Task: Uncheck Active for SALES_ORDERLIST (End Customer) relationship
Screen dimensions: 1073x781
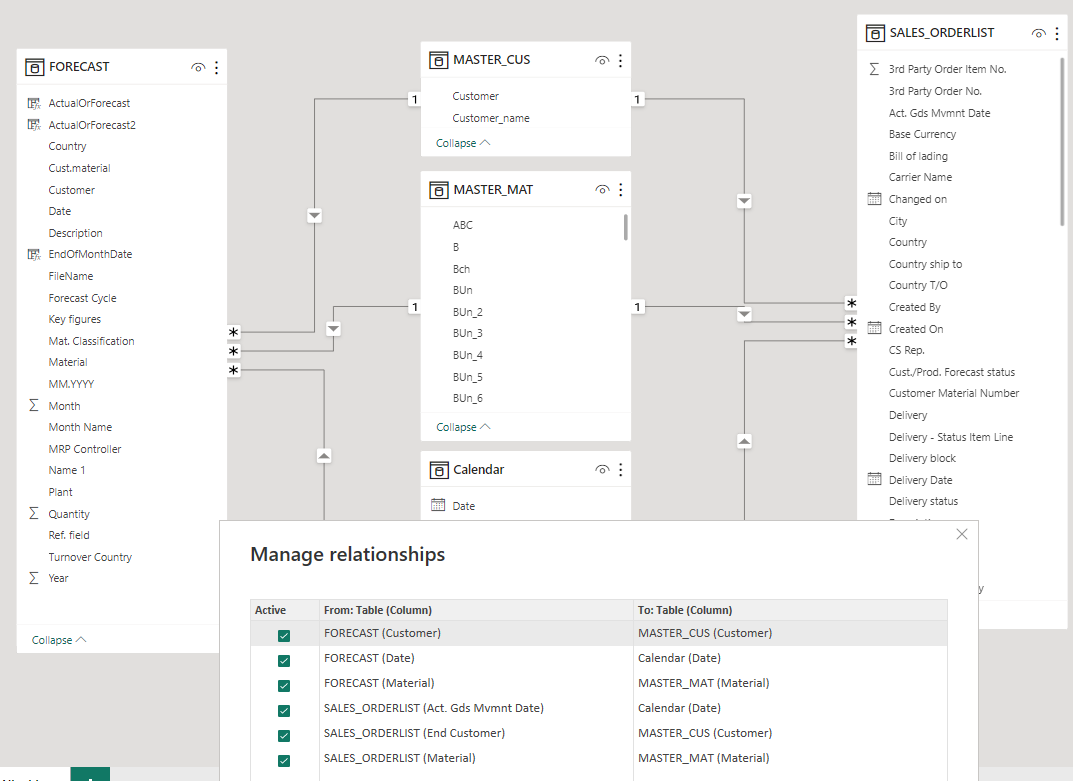Action: [x=284, y=735]
